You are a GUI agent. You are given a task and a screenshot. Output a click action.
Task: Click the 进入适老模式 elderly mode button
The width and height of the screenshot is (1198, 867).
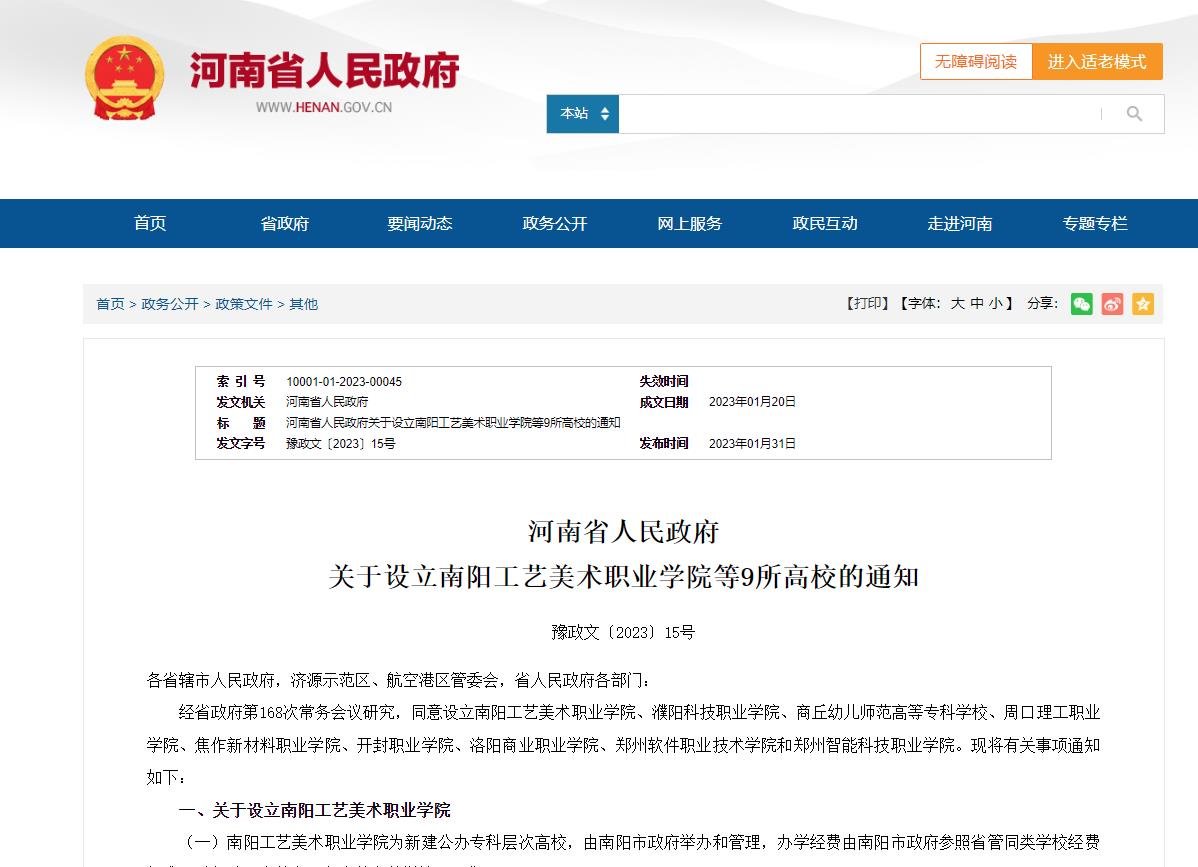click(x=1098, y=61)
